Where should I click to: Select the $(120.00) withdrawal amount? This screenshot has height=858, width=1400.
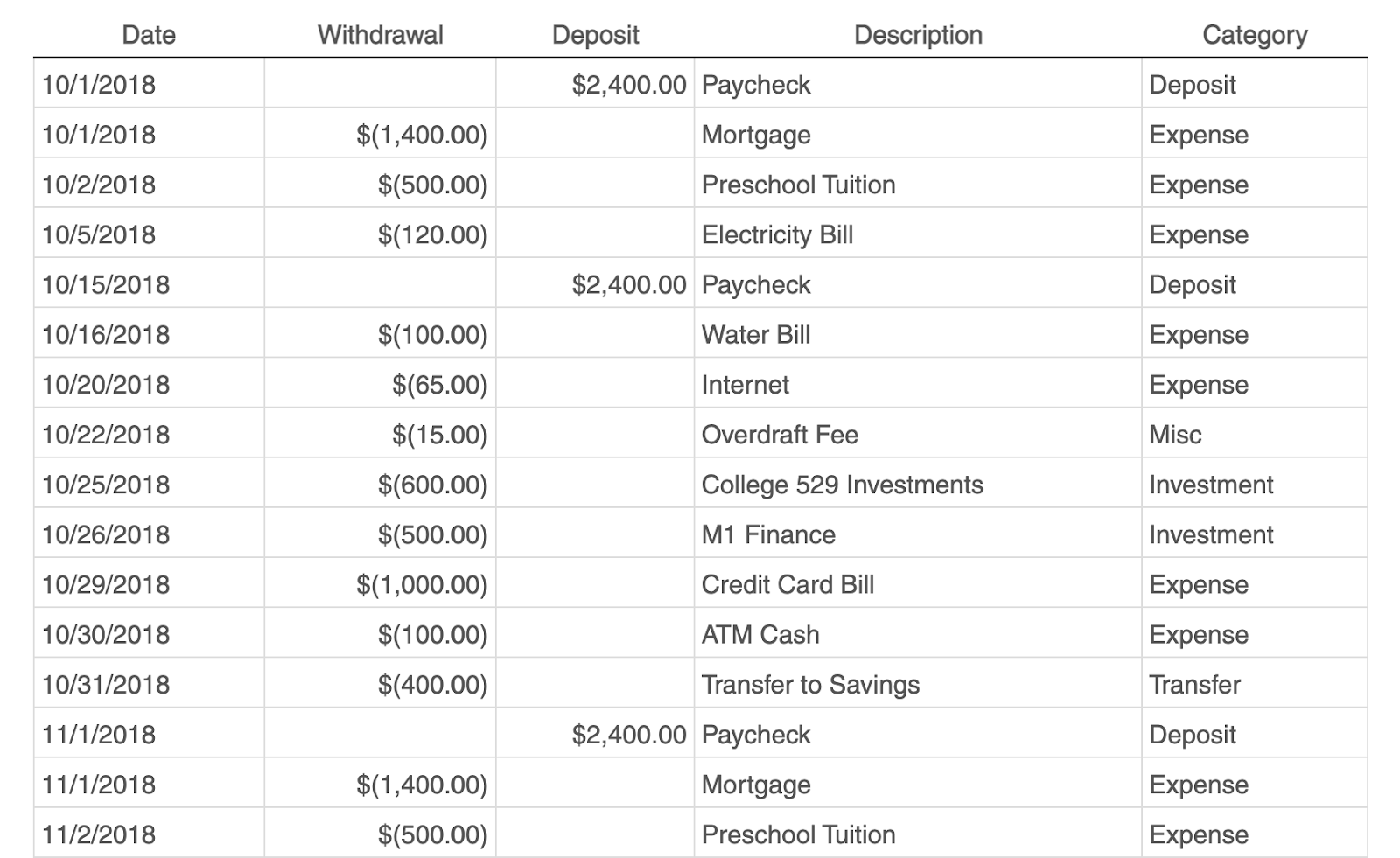click(x=432, y=234)
